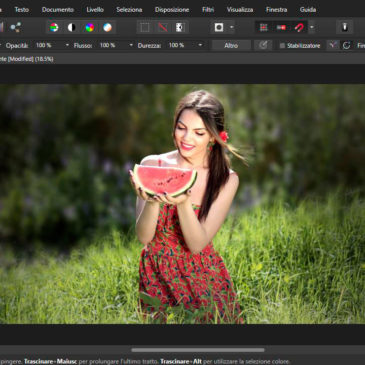Screen dimensions: 365x365
Task: Open the Disposizione menu
Action: (172, 10)
